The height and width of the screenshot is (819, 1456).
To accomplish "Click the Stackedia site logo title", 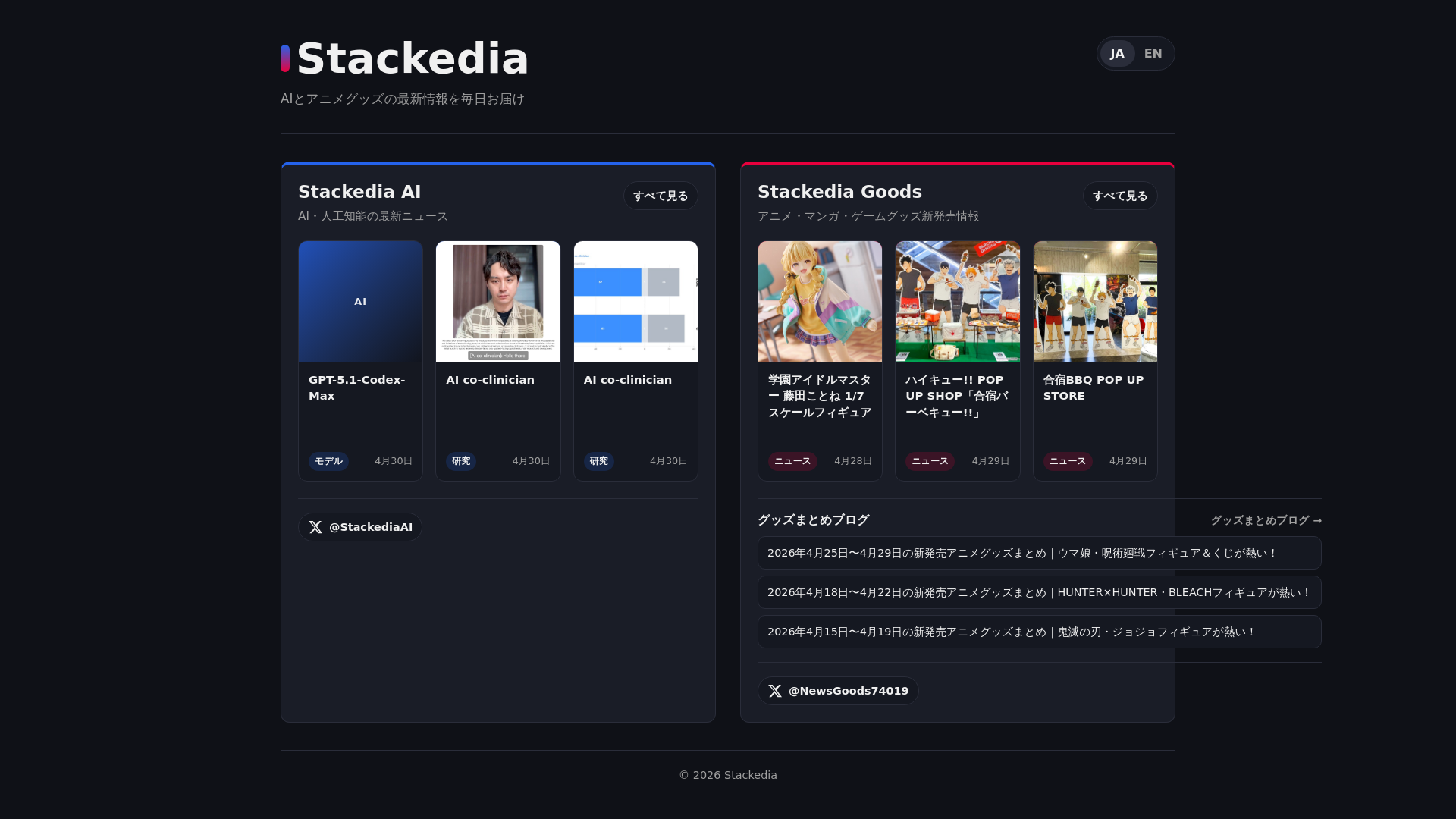I will pyautogui.click(x=413, y=58).
